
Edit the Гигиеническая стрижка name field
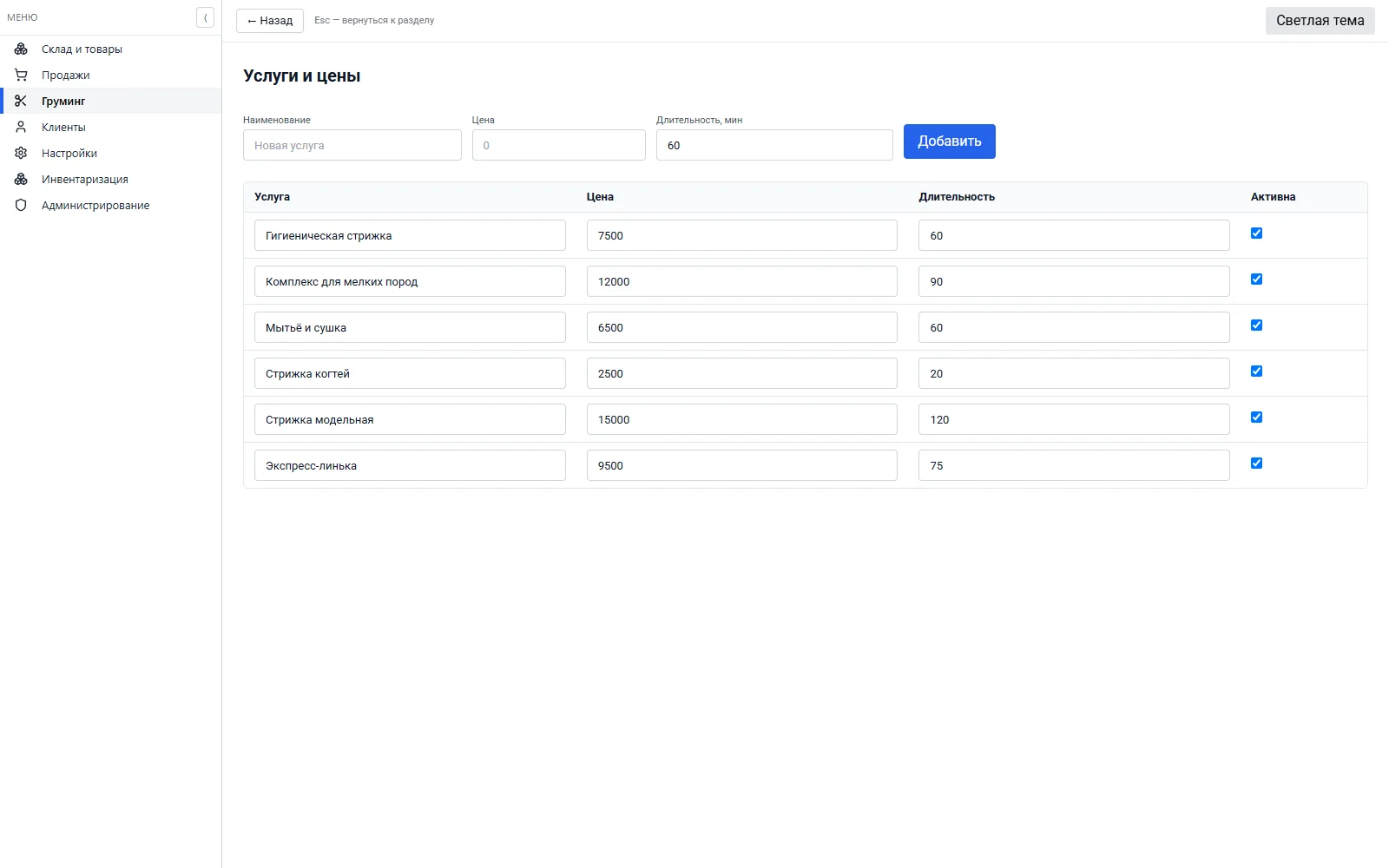410,235
